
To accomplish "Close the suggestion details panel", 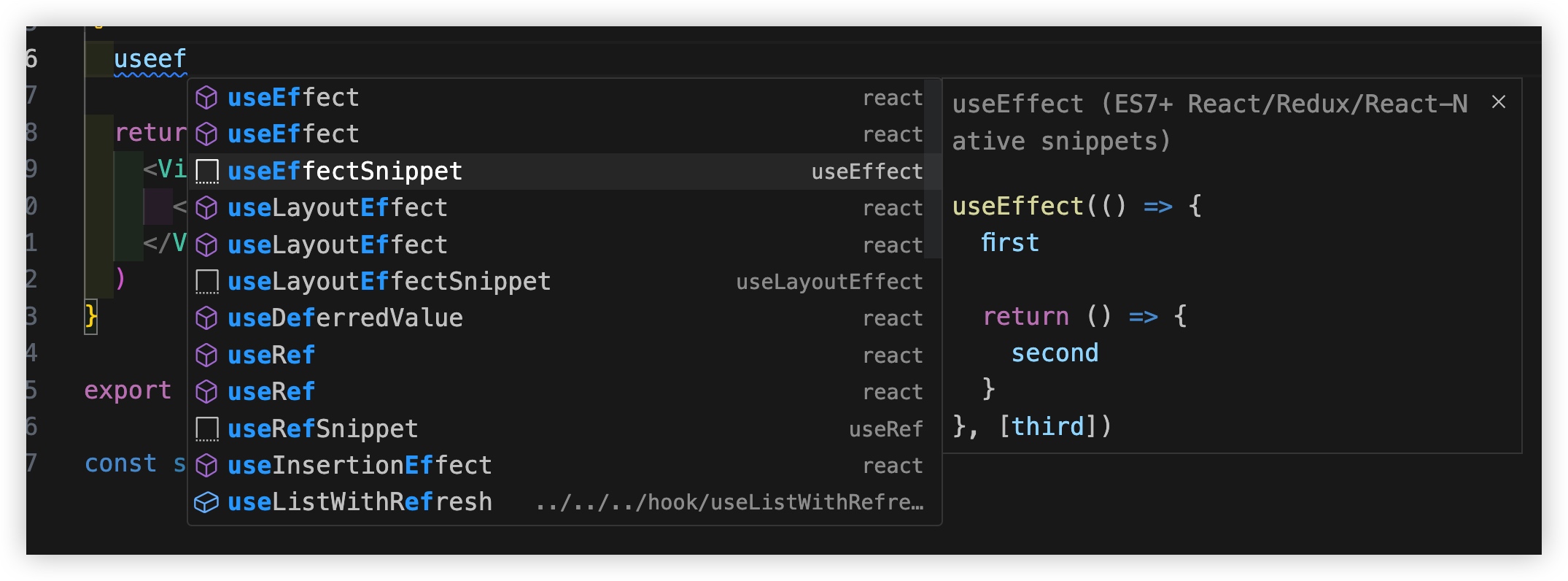I will [x=1499, y=102].
